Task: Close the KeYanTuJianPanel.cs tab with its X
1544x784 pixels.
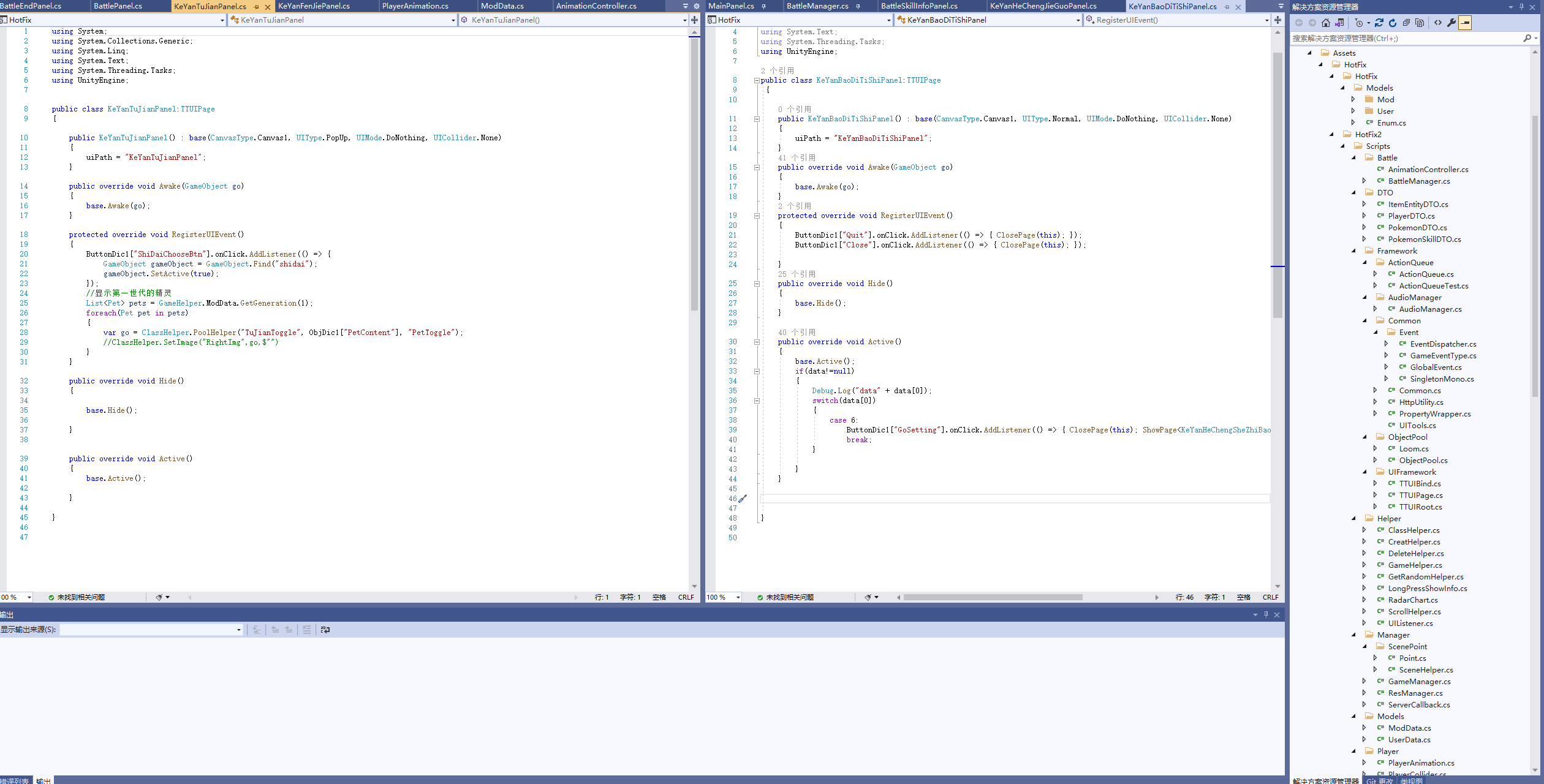Action: coord(267,7)
